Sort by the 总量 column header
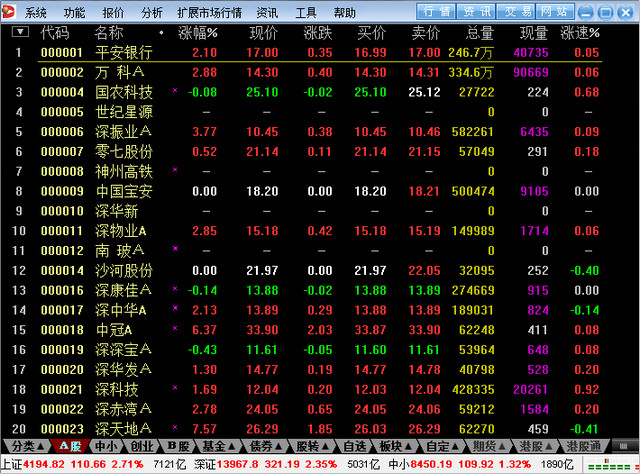This screenshot has height=474, width=640. coord(480,33)
